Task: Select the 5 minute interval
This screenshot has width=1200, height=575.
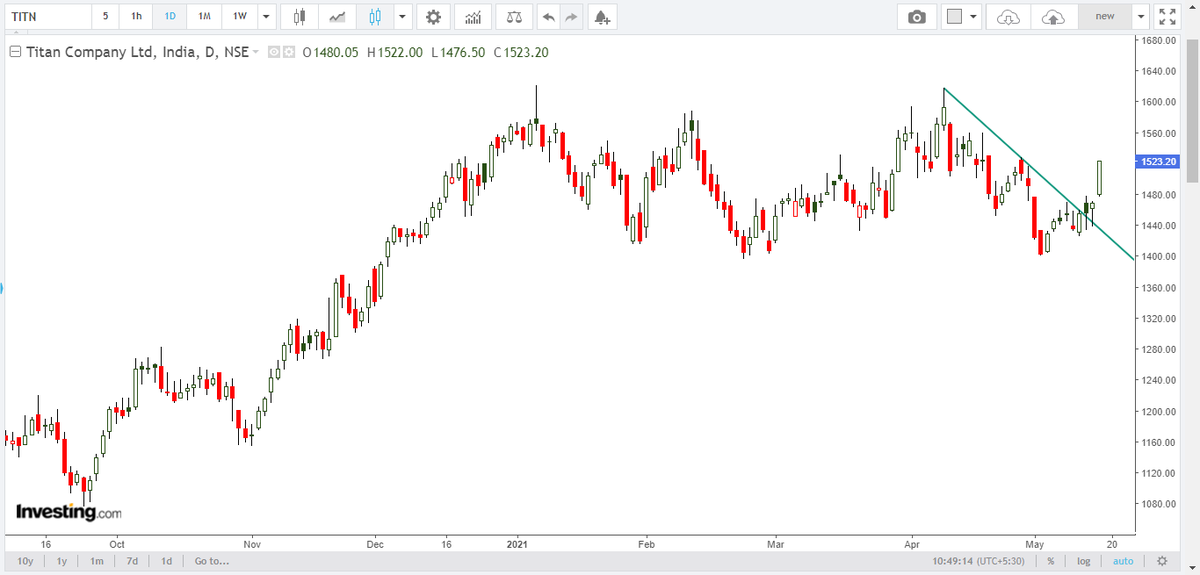Action: 105,17
